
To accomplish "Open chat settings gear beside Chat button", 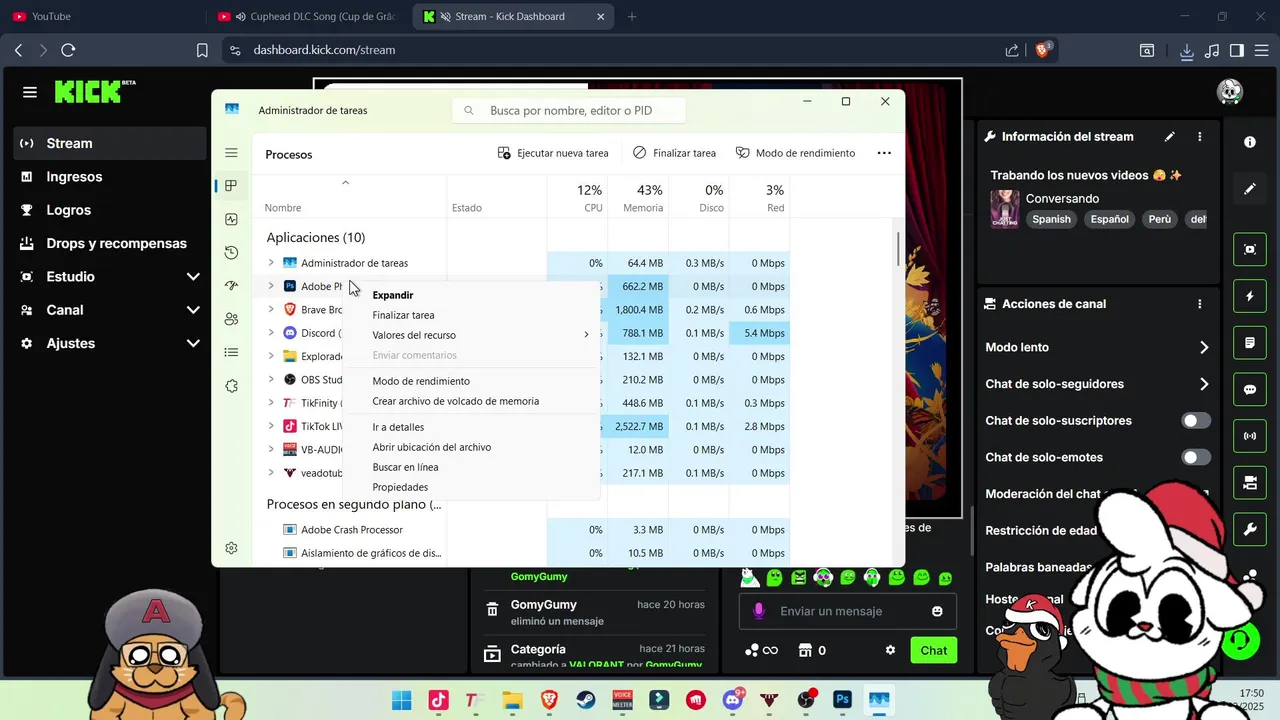I will (x=890, y=650).
